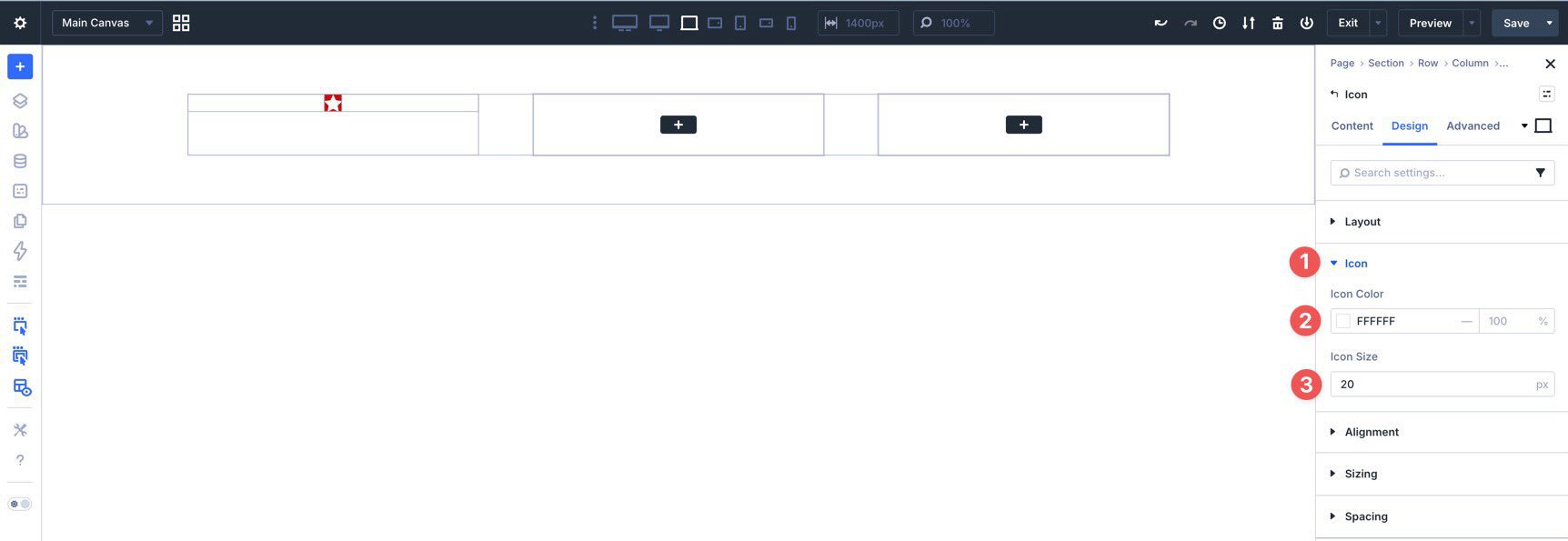Open the Save dropdown arrow
This screenshot has height=541, width=1568.
[x=1549, y=23]
